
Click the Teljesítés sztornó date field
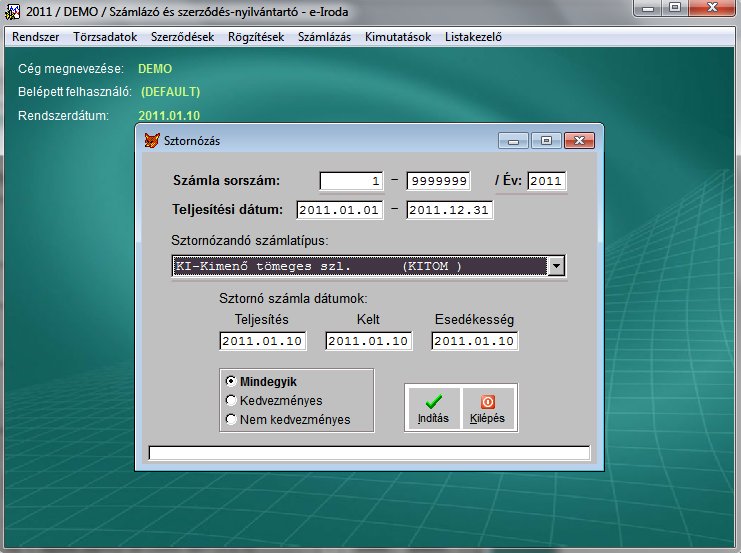261,341
